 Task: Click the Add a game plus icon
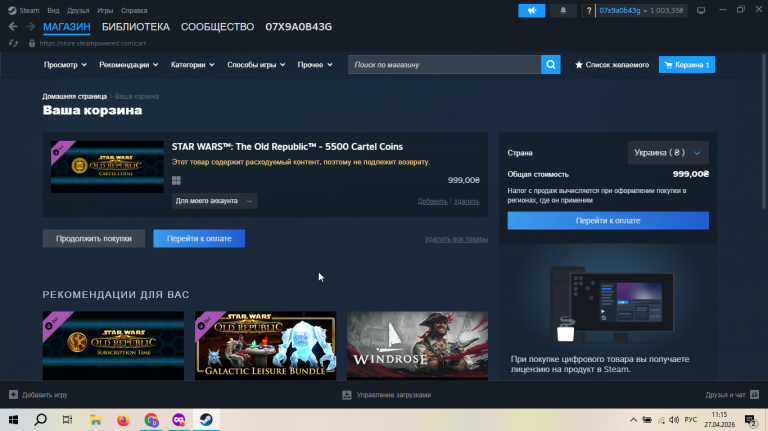pos(13,395)
